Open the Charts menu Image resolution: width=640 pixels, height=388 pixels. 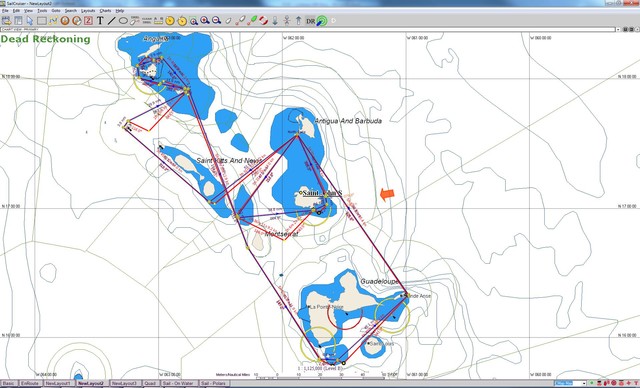(105, 11)
